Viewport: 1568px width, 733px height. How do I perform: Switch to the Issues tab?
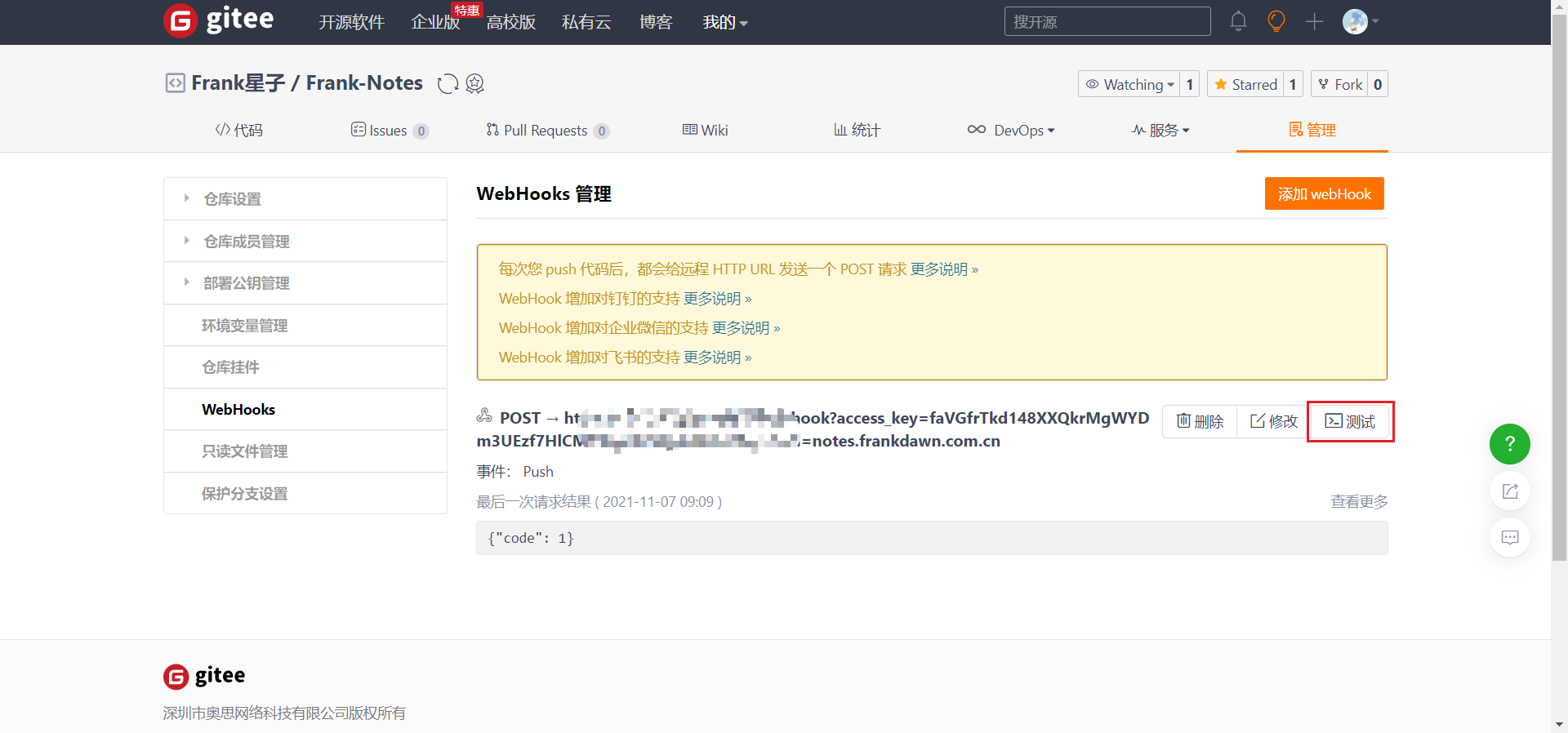(x=390, y=130)
